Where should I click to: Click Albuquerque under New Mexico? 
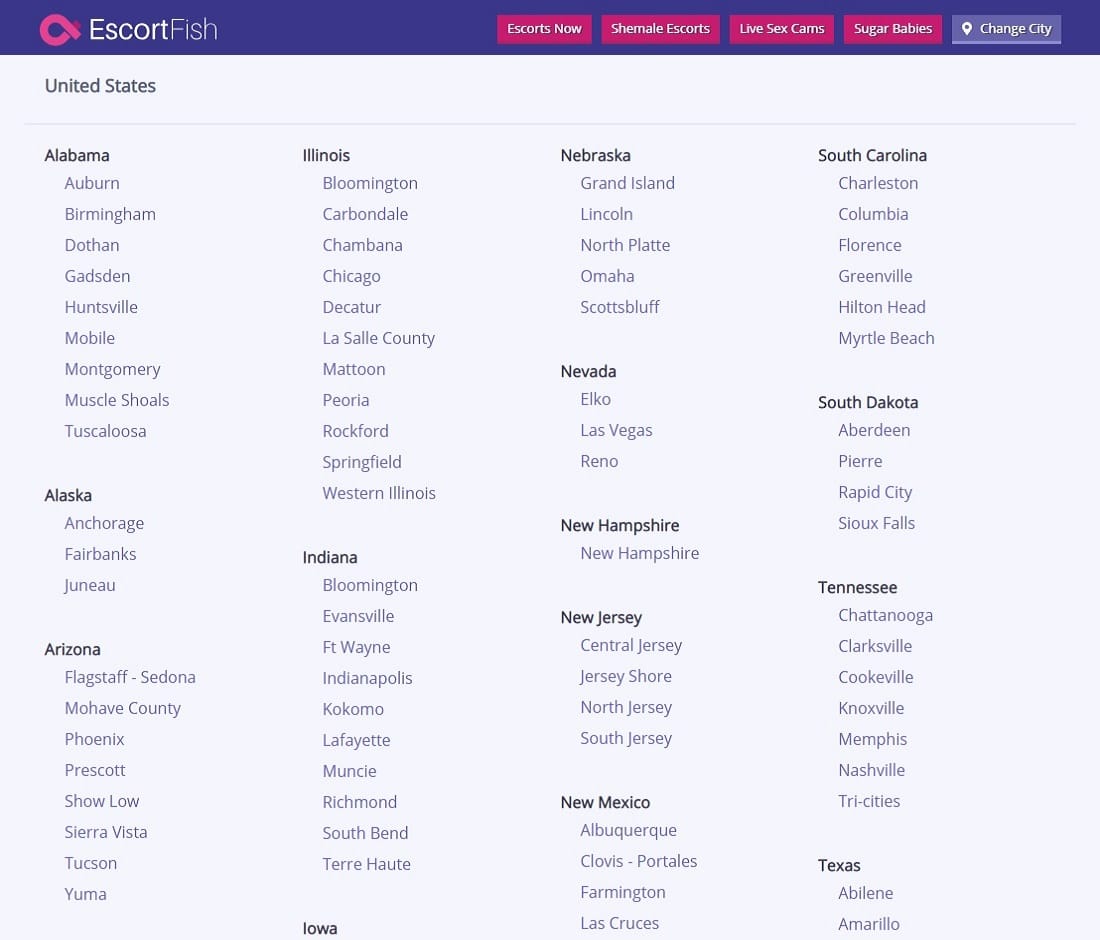(x=628, y=830)
